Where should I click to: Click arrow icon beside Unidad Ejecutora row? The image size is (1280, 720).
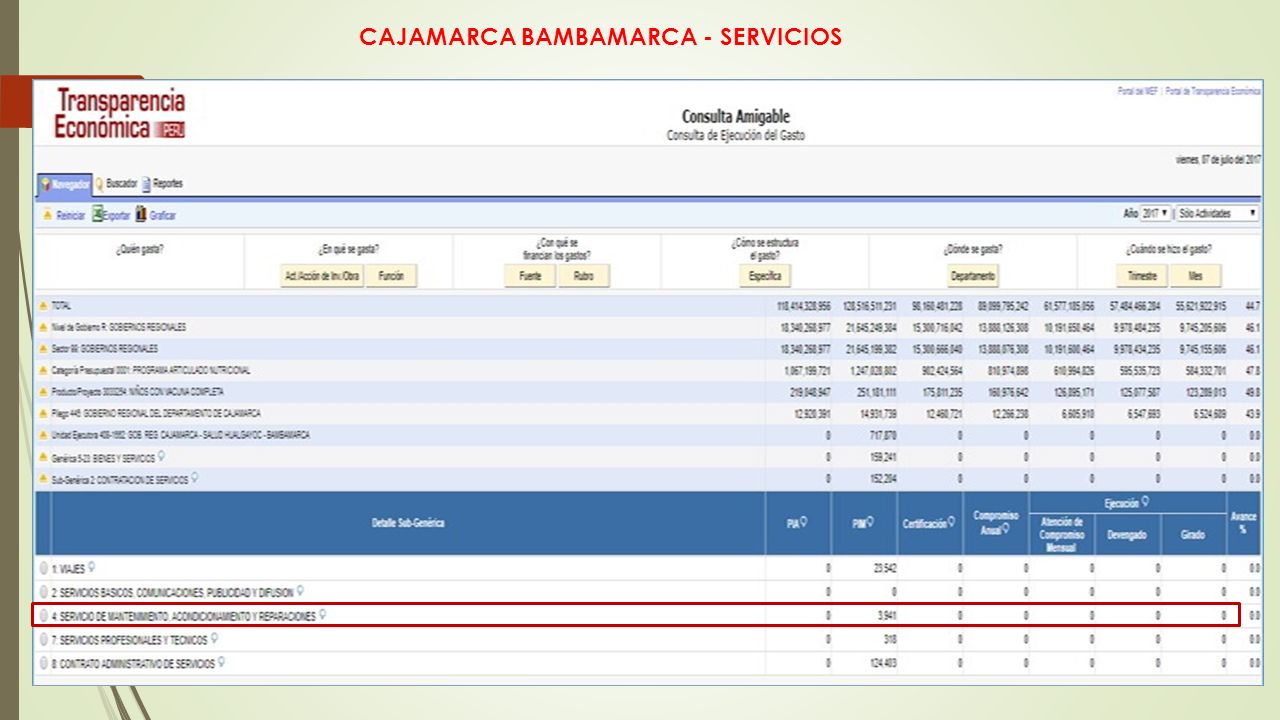(43, 435)
